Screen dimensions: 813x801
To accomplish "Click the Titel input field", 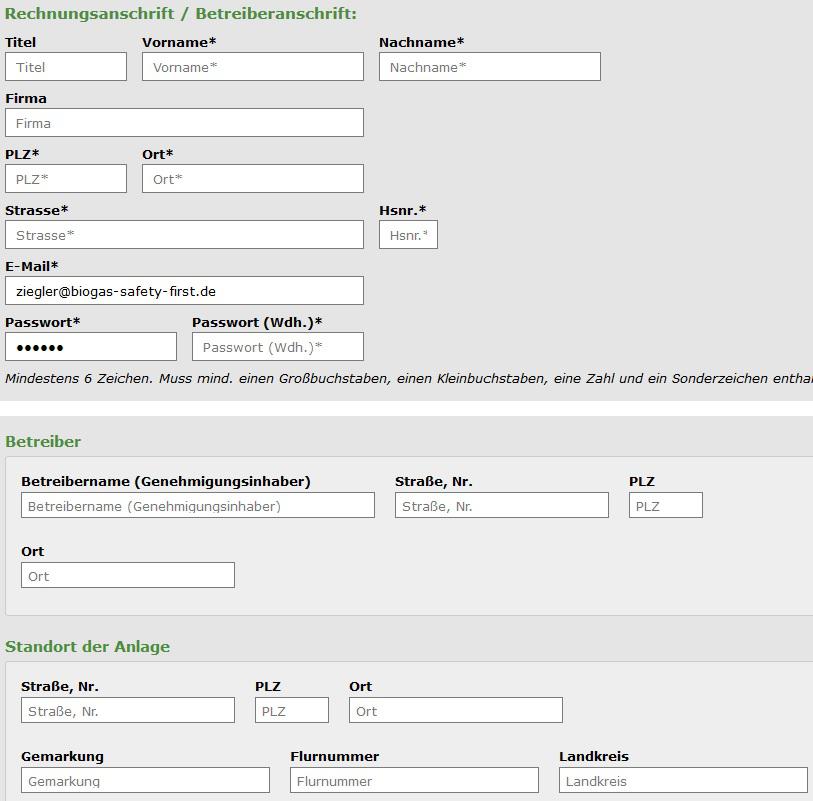I will pos(66,67).
